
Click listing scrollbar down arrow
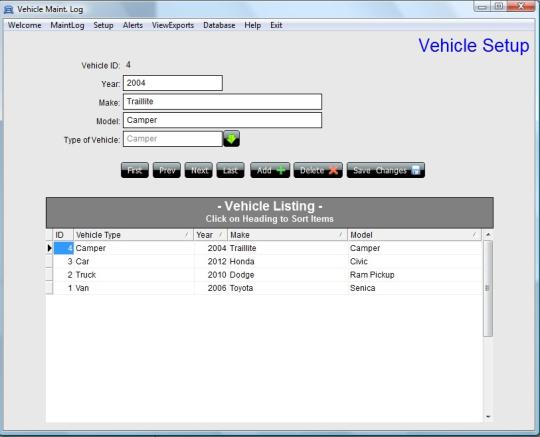(x=488, y=416)
